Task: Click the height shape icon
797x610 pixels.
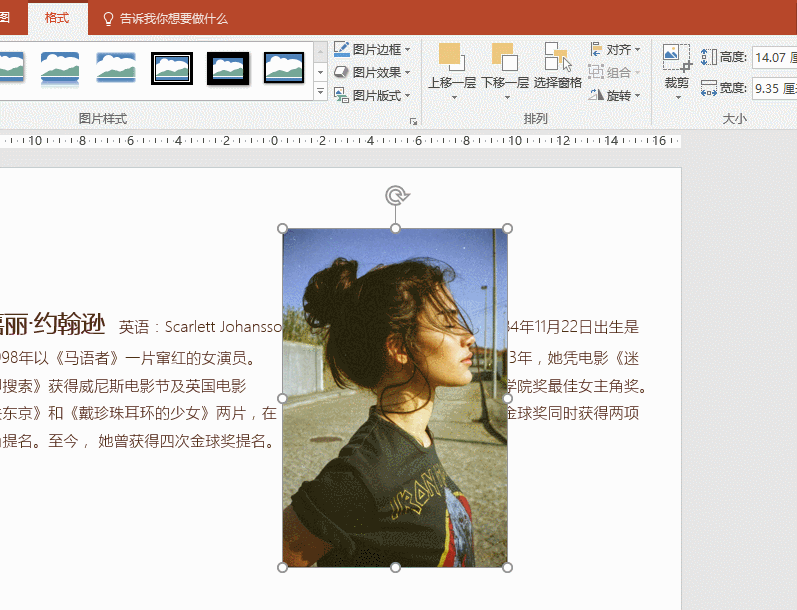Action: (x=709, y=57)
